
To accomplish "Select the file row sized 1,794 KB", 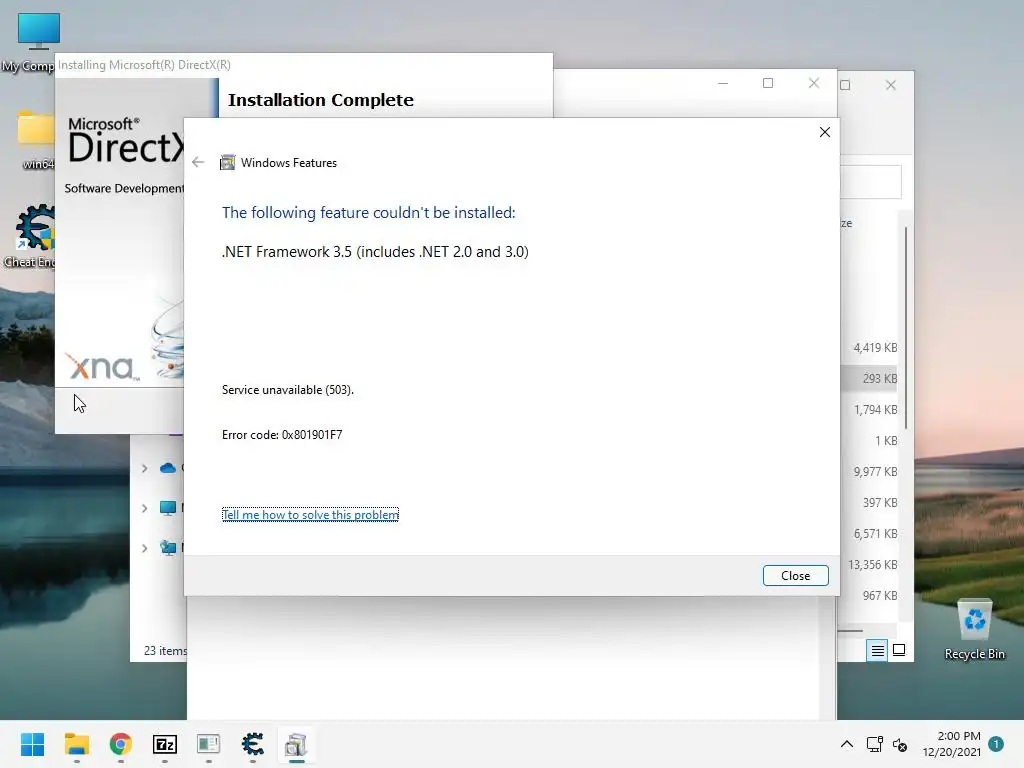I will (869, 409).
